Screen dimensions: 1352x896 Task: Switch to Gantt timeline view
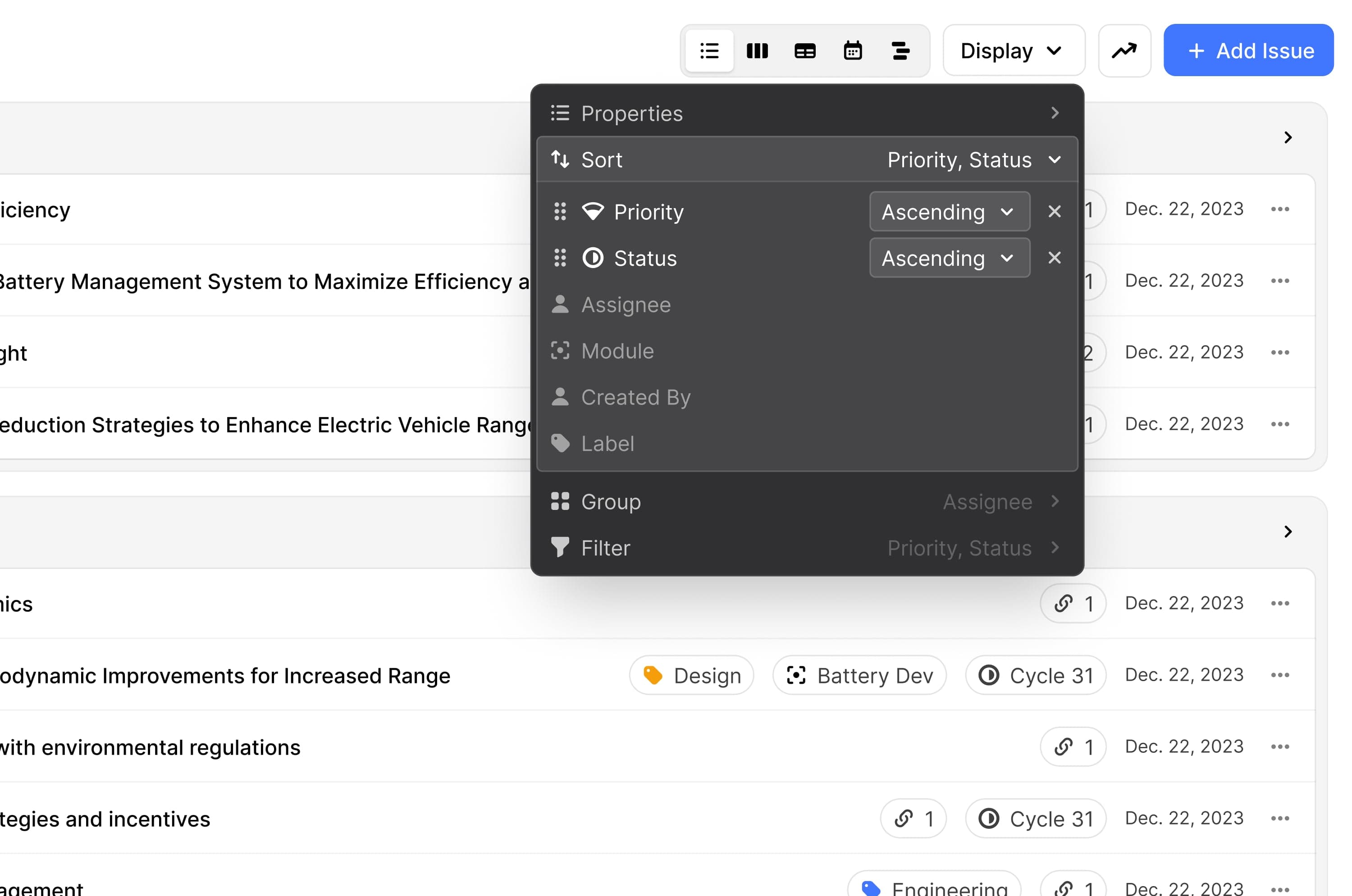(900, 51)
